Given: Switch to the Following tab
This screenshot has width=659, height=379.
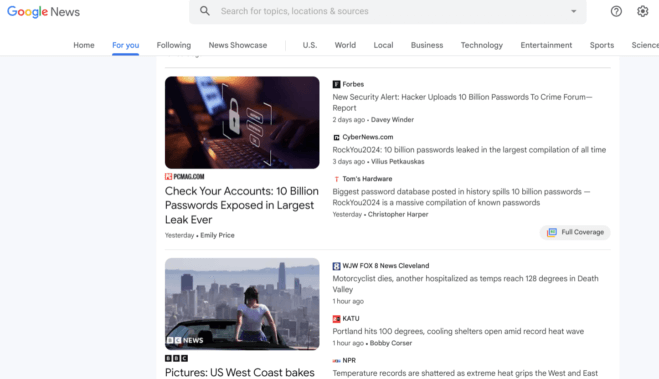Looking at the screenshot, I should pos(174,45).
